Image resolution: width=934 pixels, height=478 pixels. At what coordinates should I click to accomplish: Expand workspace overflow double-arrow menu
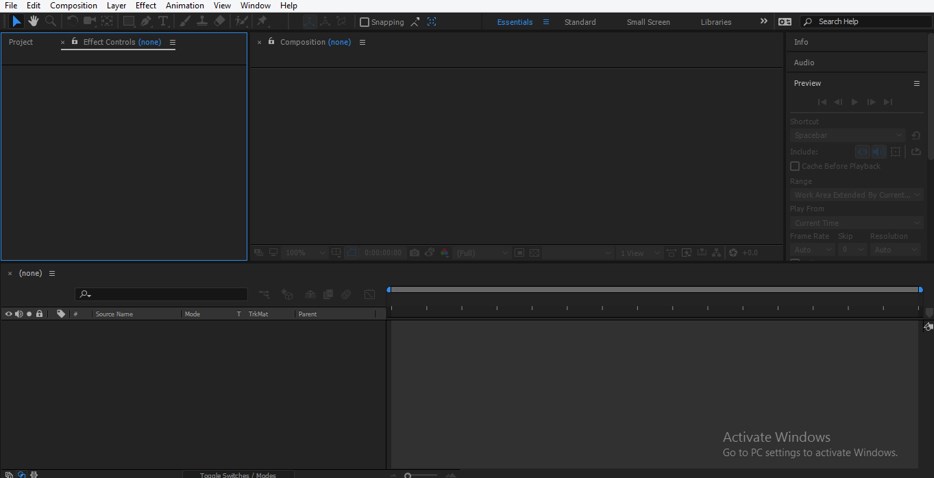point(764,21)
